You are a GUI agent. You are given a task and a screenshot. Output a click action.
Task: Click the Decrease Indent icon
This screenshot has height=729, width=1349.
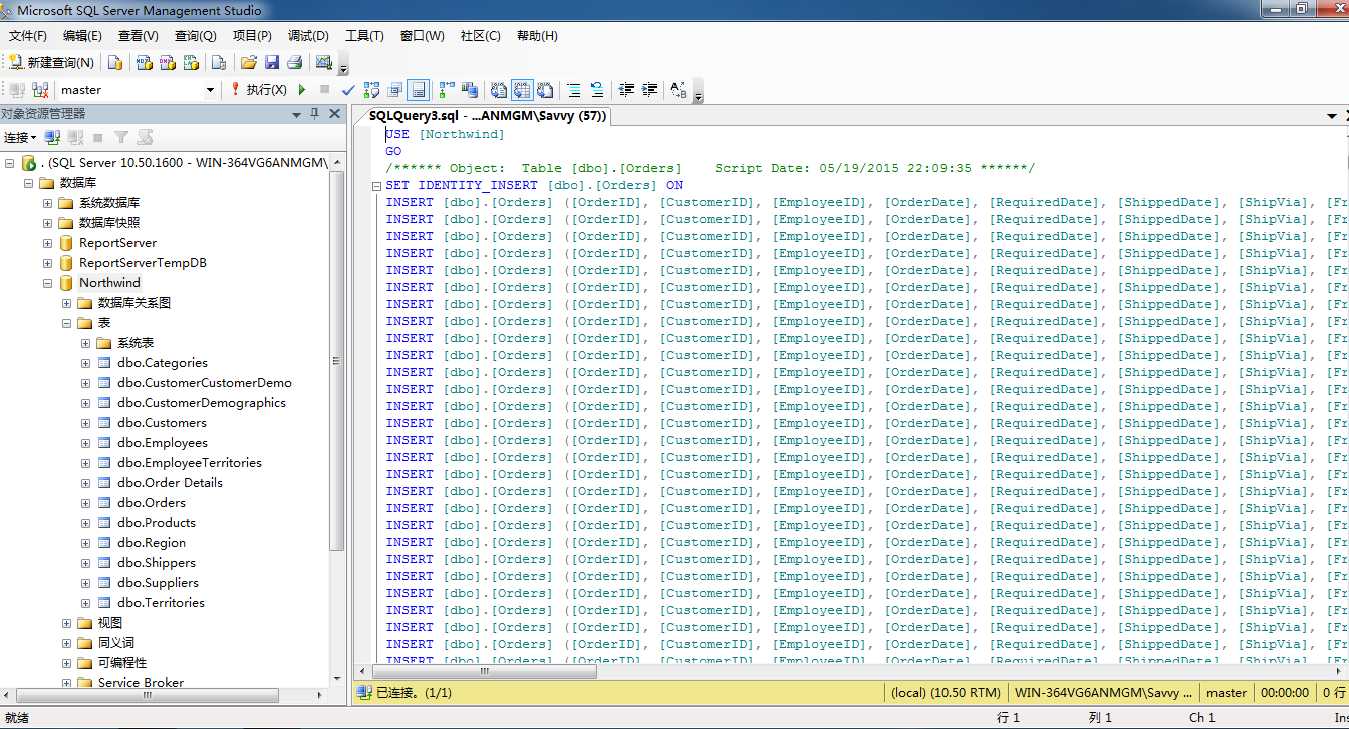click(x=626, y=89)
